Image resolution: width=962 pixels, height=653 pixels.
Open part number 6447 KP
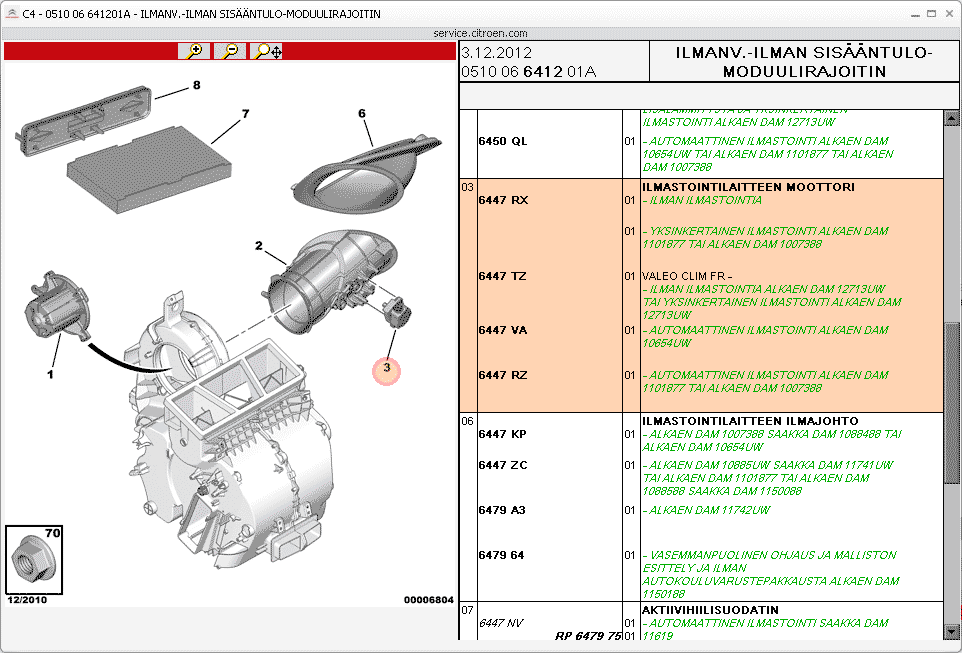[x=503, y=434]
